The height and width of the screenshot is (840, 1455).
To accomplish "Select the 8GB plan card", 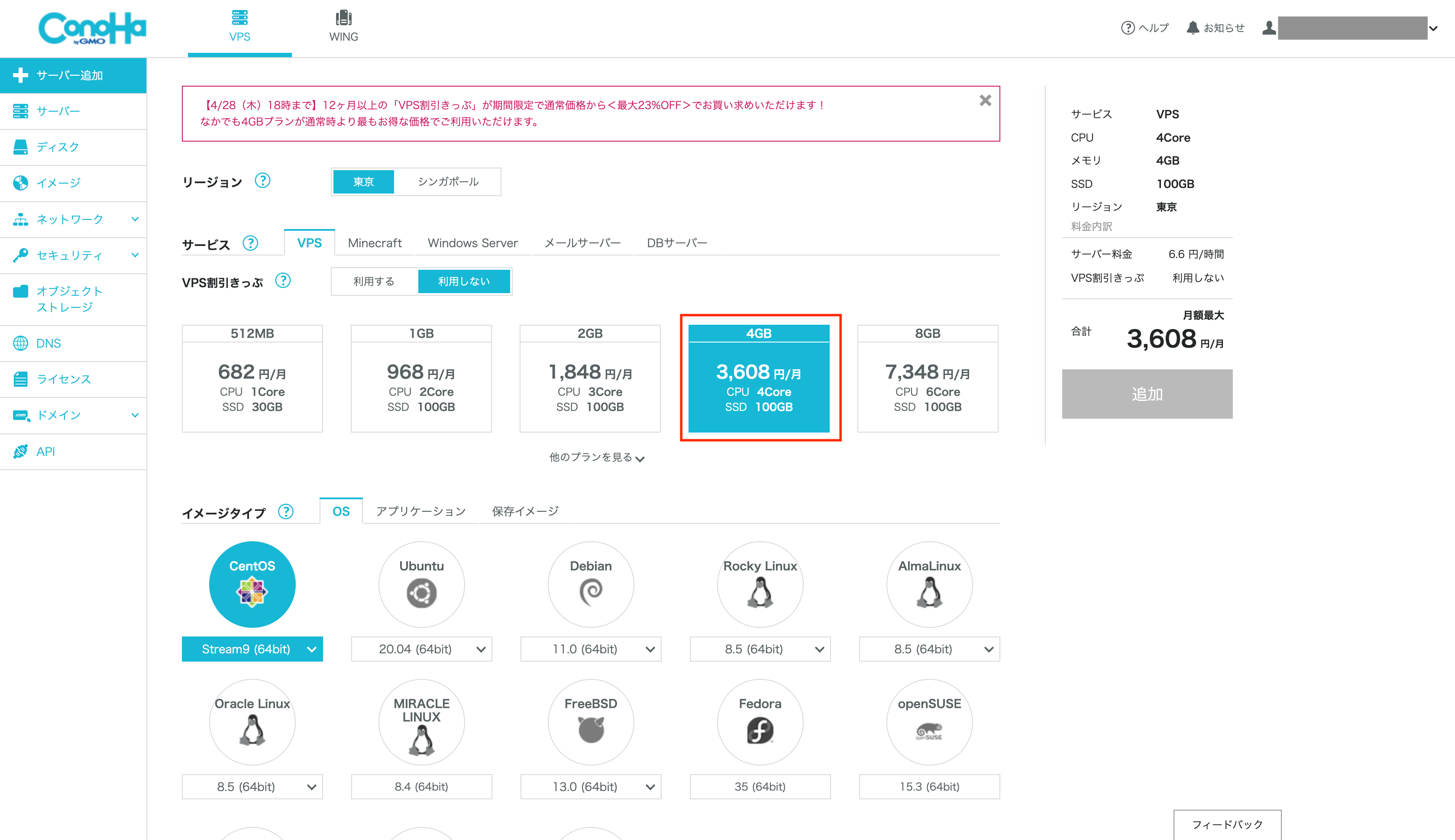I will pos(928,378).
